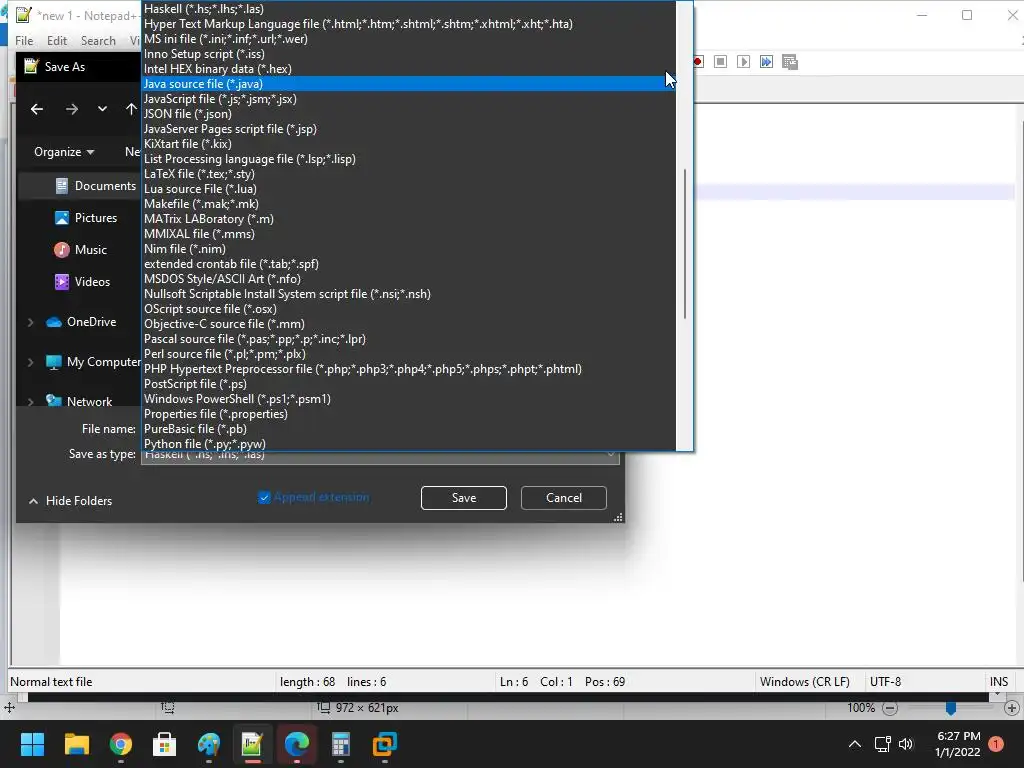Click zoom out minus button

[x=889, y=708]
